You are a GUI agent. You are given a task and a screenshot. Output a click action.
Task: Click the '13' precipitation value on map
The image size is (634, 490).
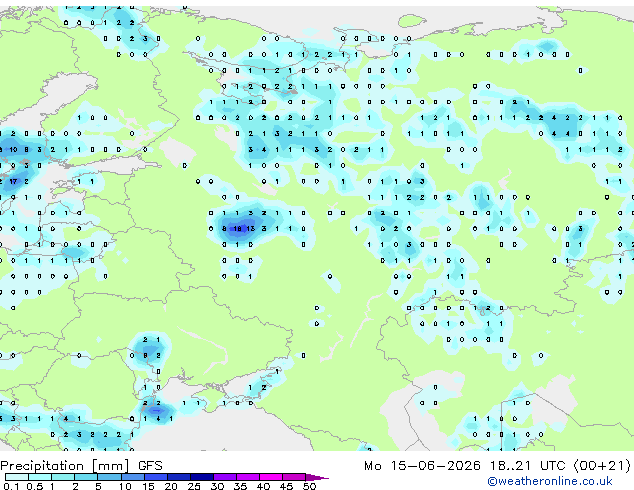click(251, 229)
